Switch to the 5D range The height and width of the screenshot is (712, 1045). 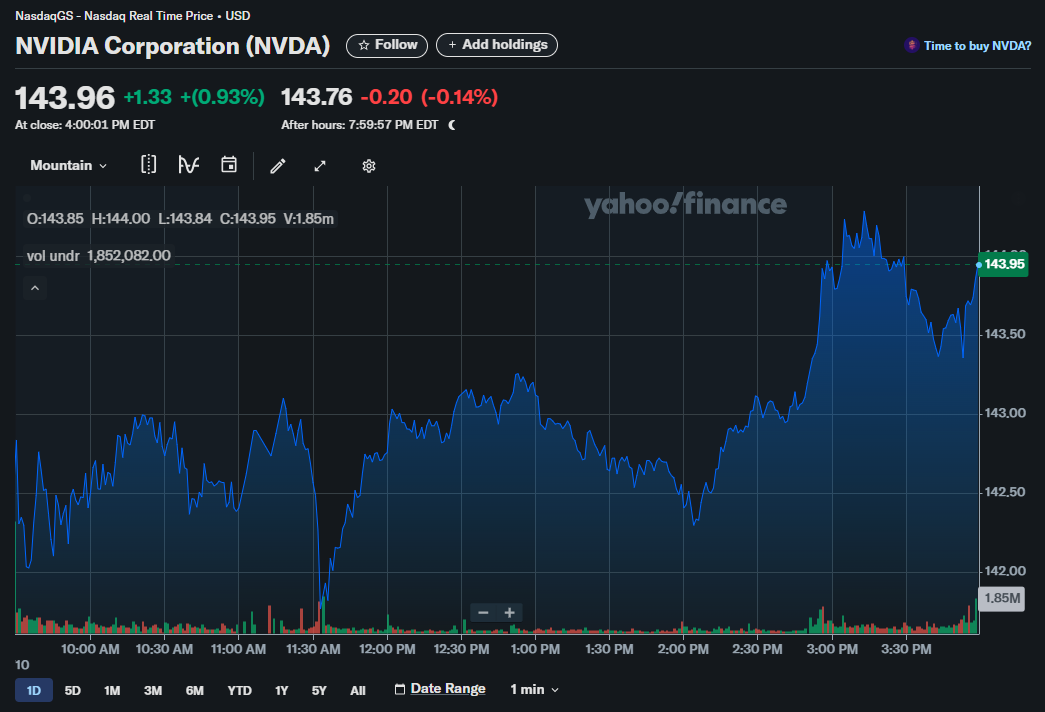pyautogui.click(x=73, y=690)
